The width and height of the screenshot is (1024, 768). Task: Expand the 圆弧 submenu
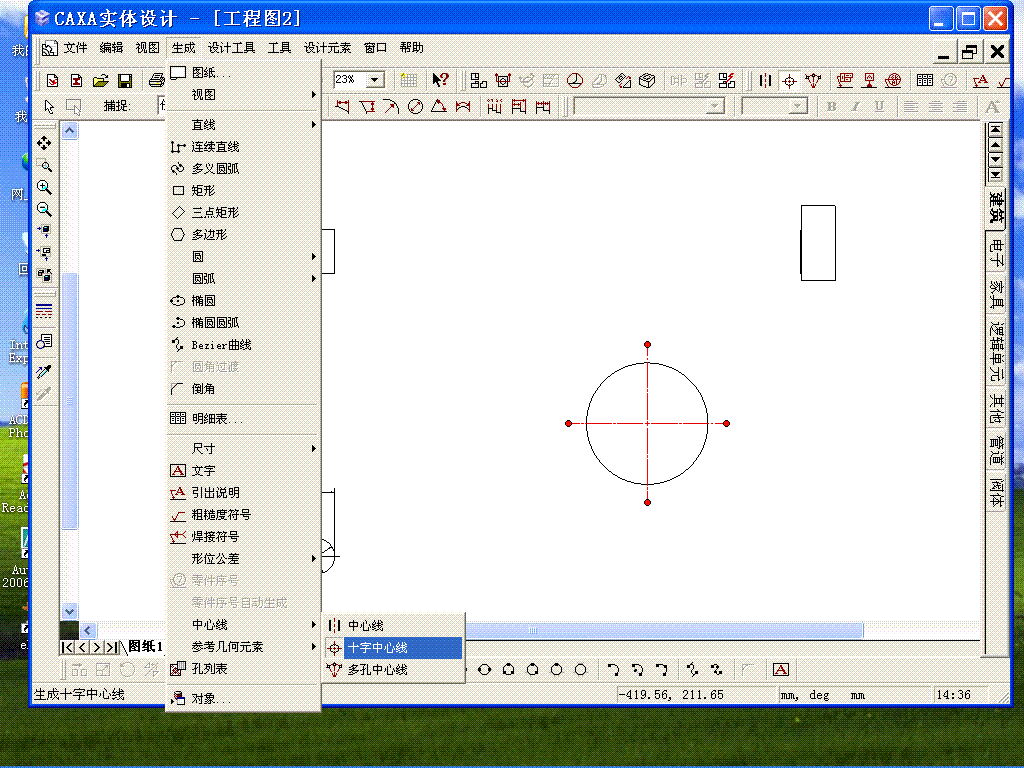click(x=243, y=279)
